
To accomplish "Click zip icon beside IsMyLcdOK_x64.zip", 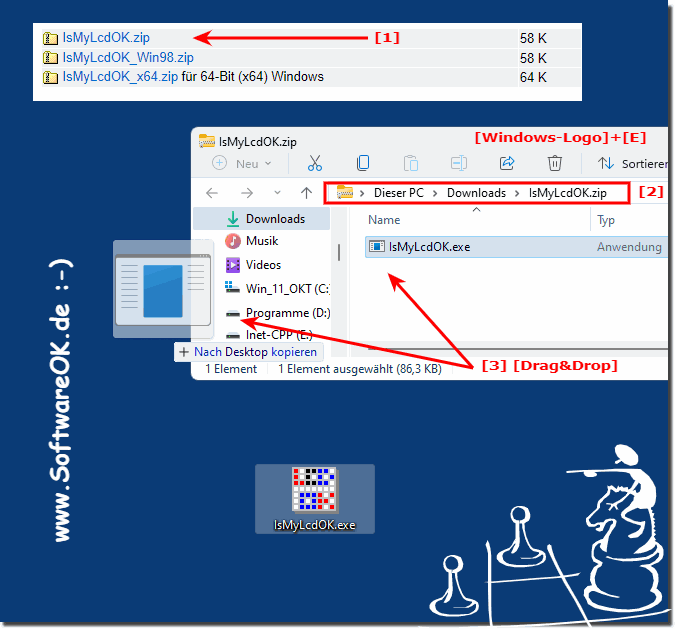I will pyautogui.click(x=50, y=77).
